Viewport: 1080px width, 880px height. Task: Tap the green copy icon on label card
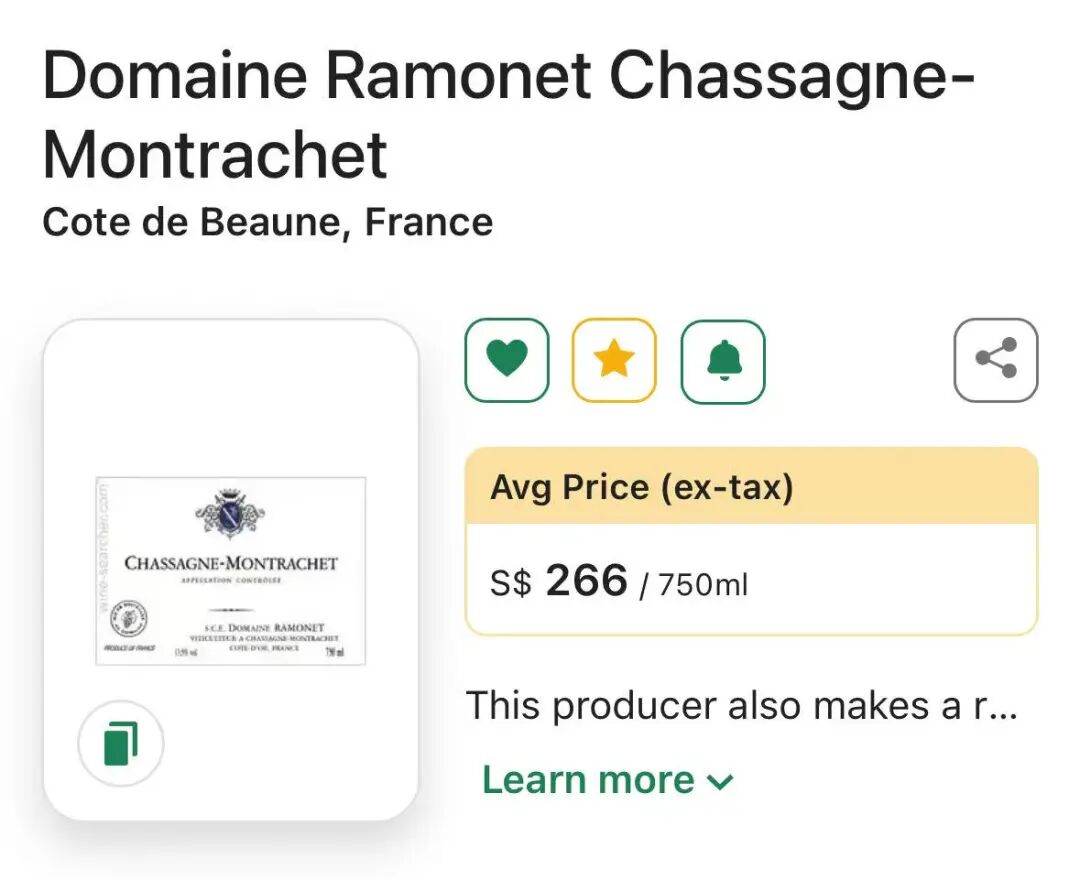(121, 744)
